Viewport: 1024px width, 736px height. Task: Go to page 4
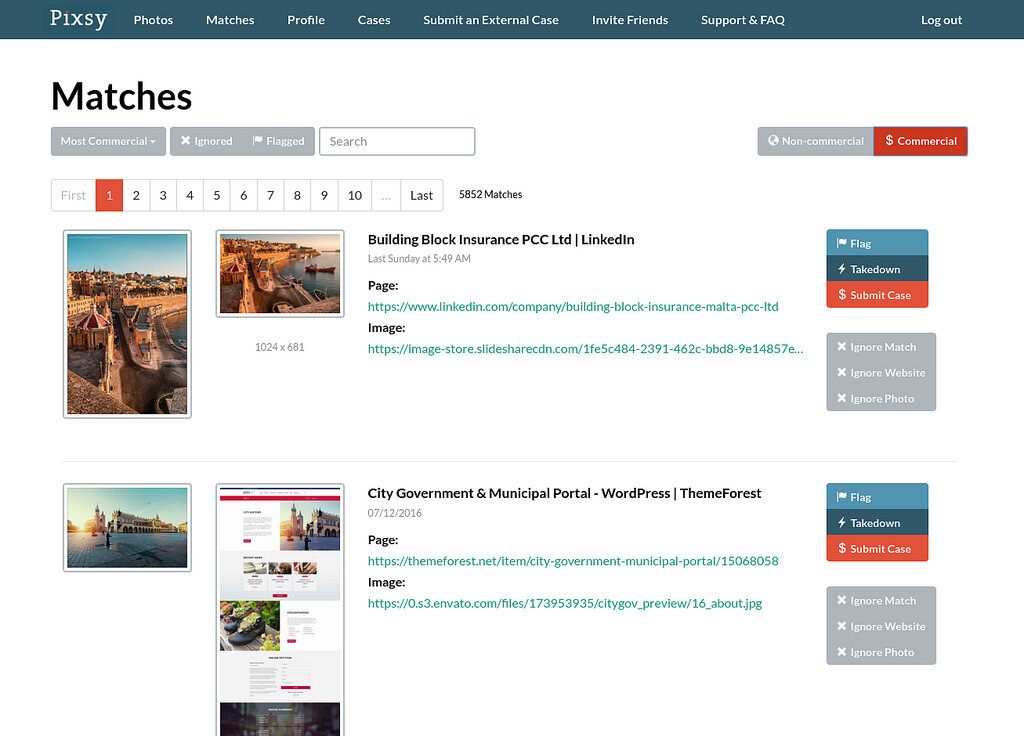189,195
